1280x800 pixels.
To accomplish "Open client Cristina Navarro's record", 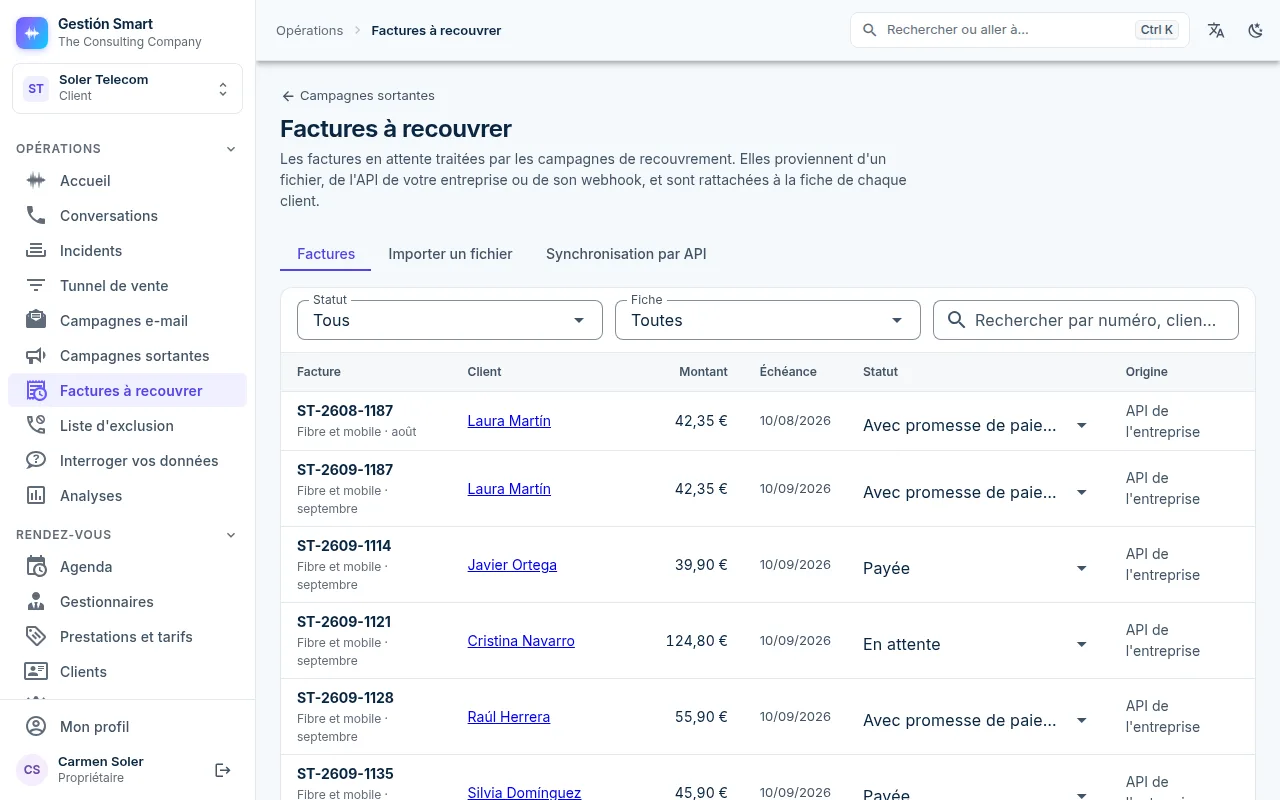I will (x=521, y=641).
